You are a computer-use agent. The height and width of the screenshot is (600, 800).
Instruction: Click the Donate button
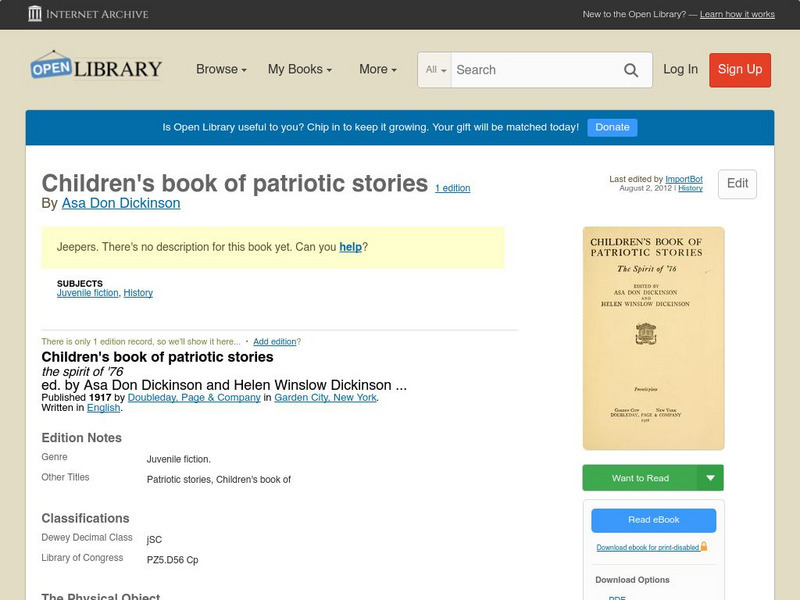pyautogui.click(x=611, y=127)
